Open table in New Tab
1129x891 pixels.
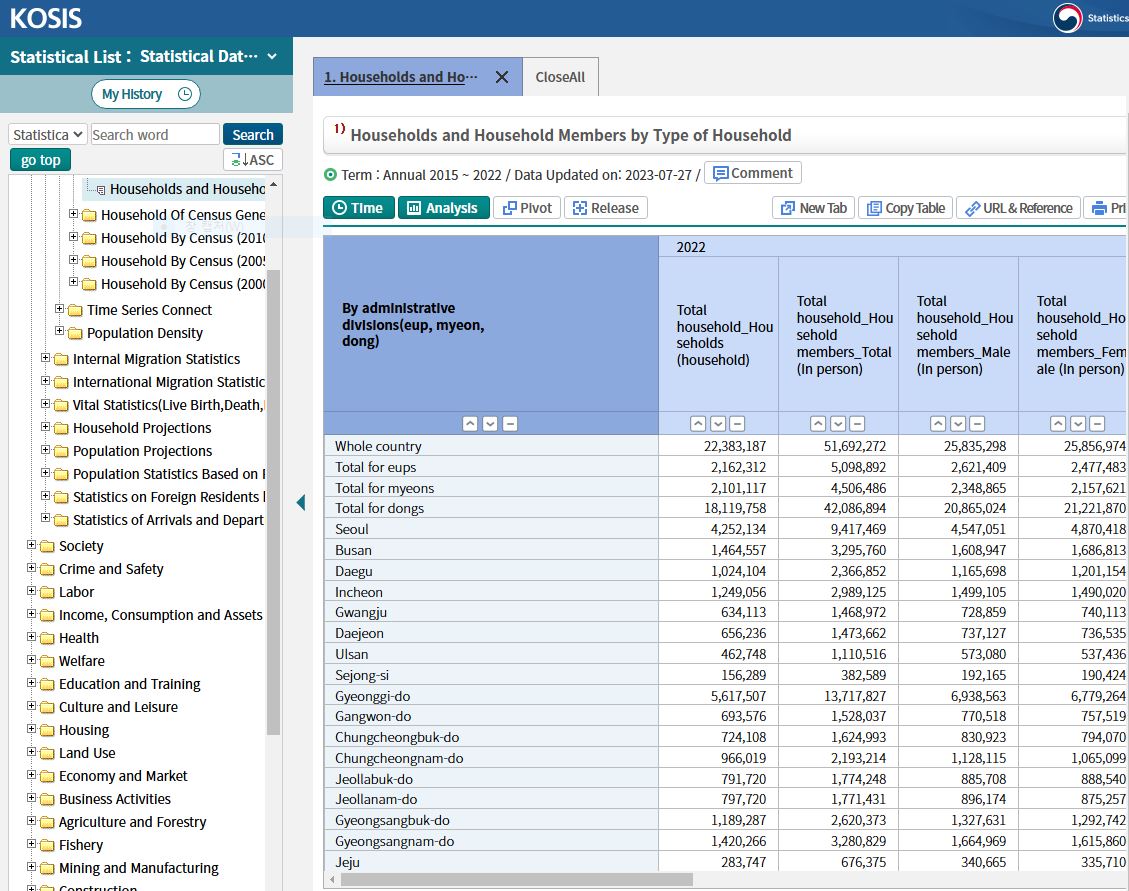813,208
